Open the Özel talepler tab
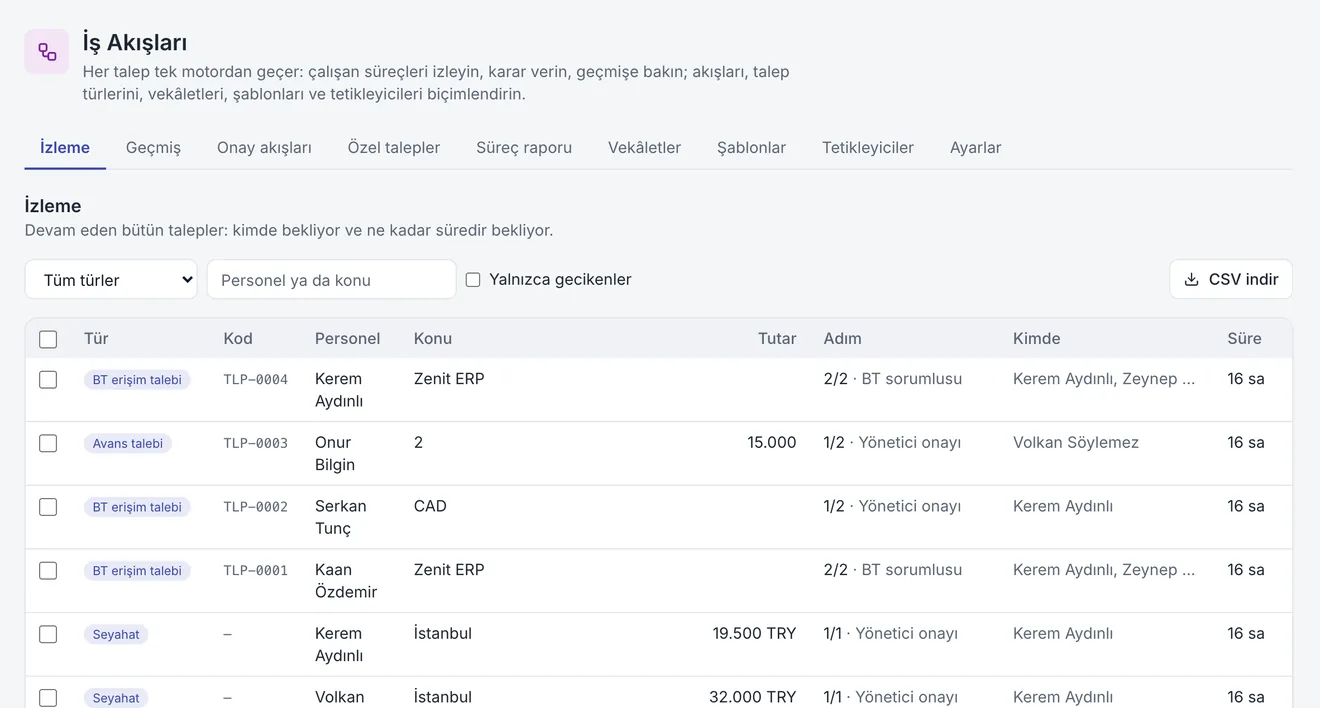Image resolution: width=1320 pixels, height=708 pixels. (394, 147)
